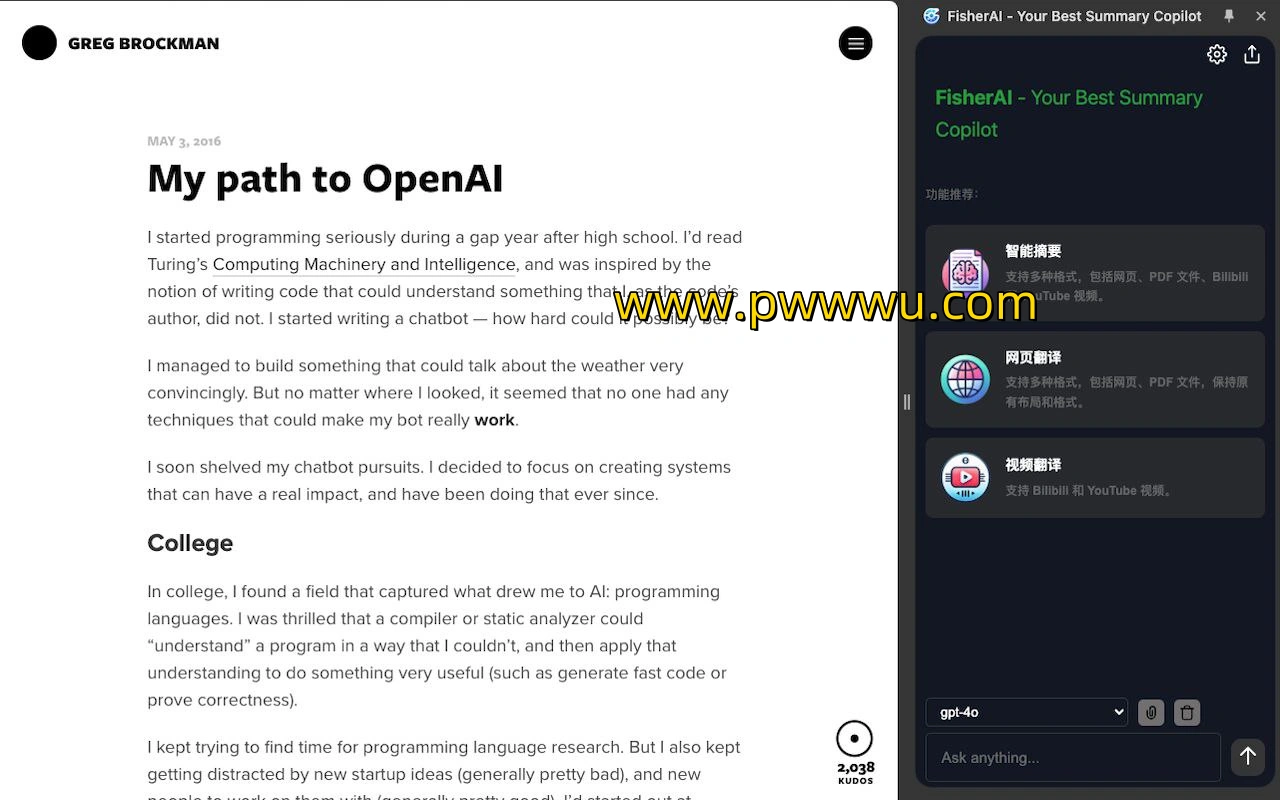
Task: Give kudos with the circle button
Action: [855, 739]
